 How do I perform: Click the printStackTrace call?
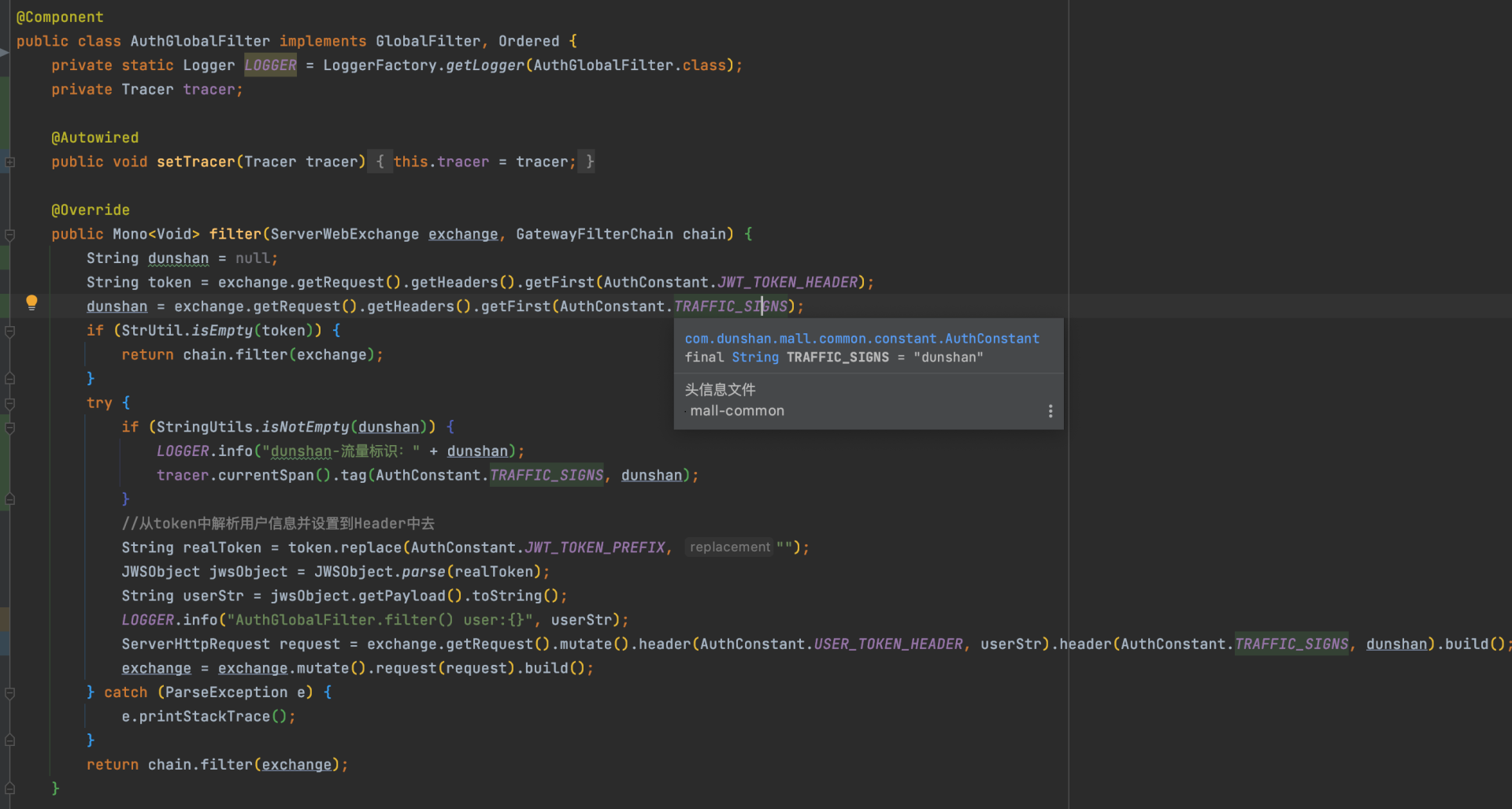205,717
